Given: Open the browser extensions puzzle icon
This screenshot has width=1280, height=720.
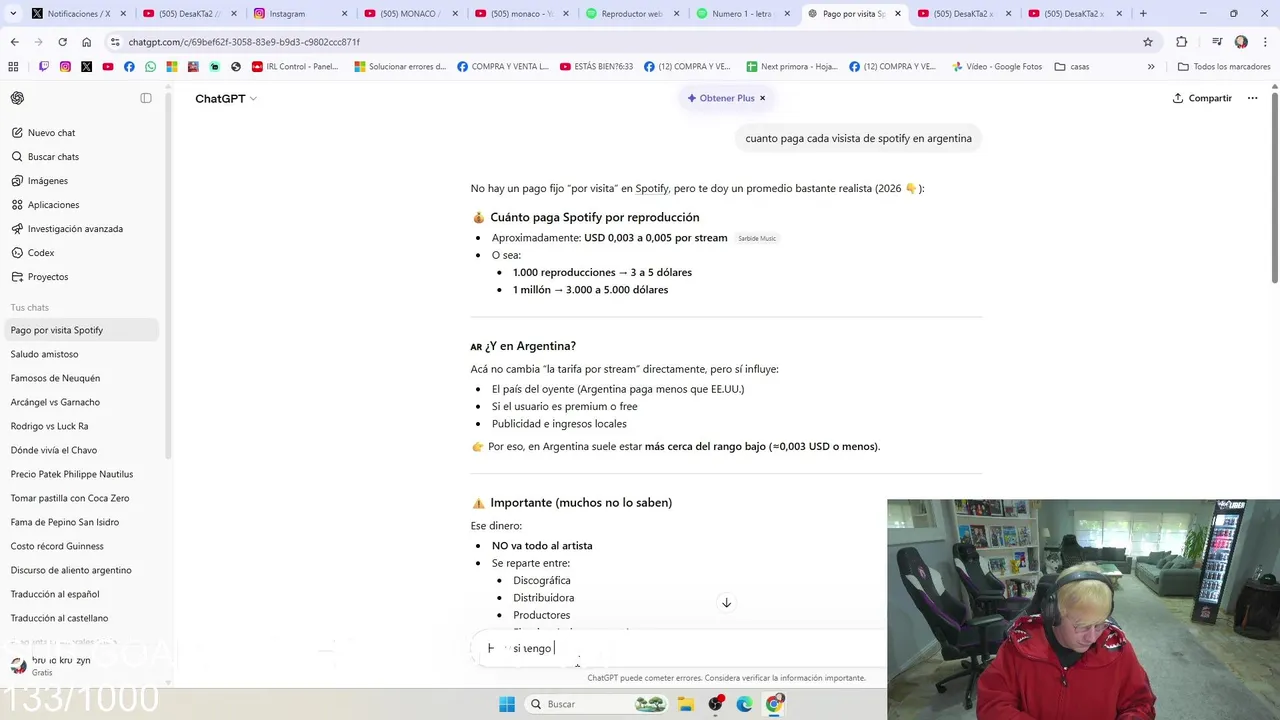Looking at the screenshot, I should pos(1182,42).
